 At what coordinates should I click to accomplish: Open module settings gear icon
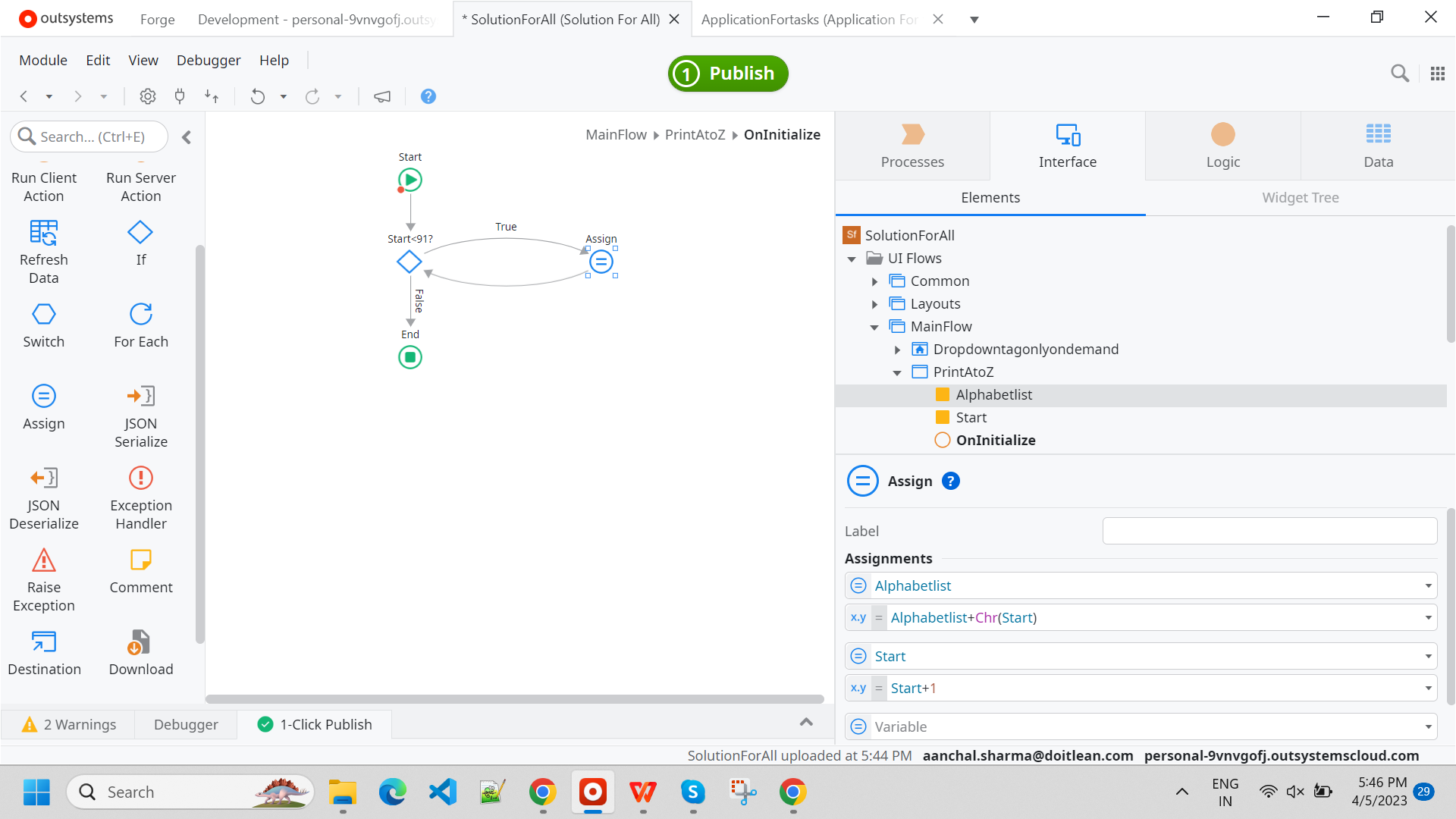[x=148, y=96]
